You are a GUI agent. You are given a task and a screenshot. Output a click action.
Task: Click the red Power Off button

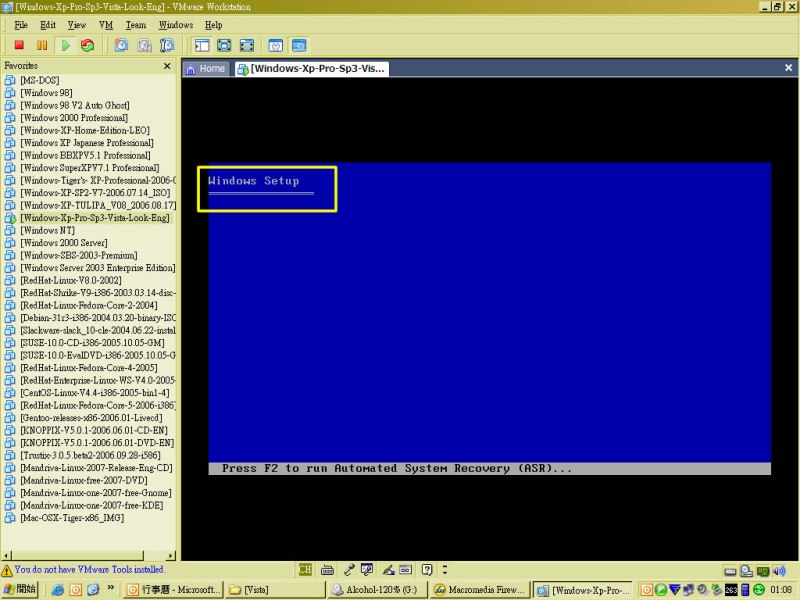point(19,45)
